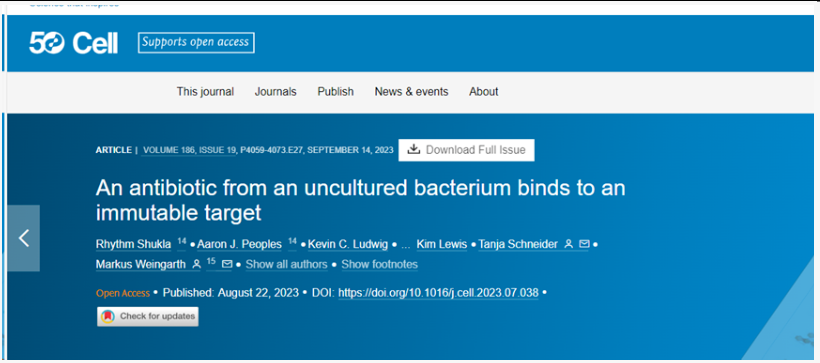This screenshot has height=363, width=820.
Task: Click Supports open access badge
Action: pos(196,42)
